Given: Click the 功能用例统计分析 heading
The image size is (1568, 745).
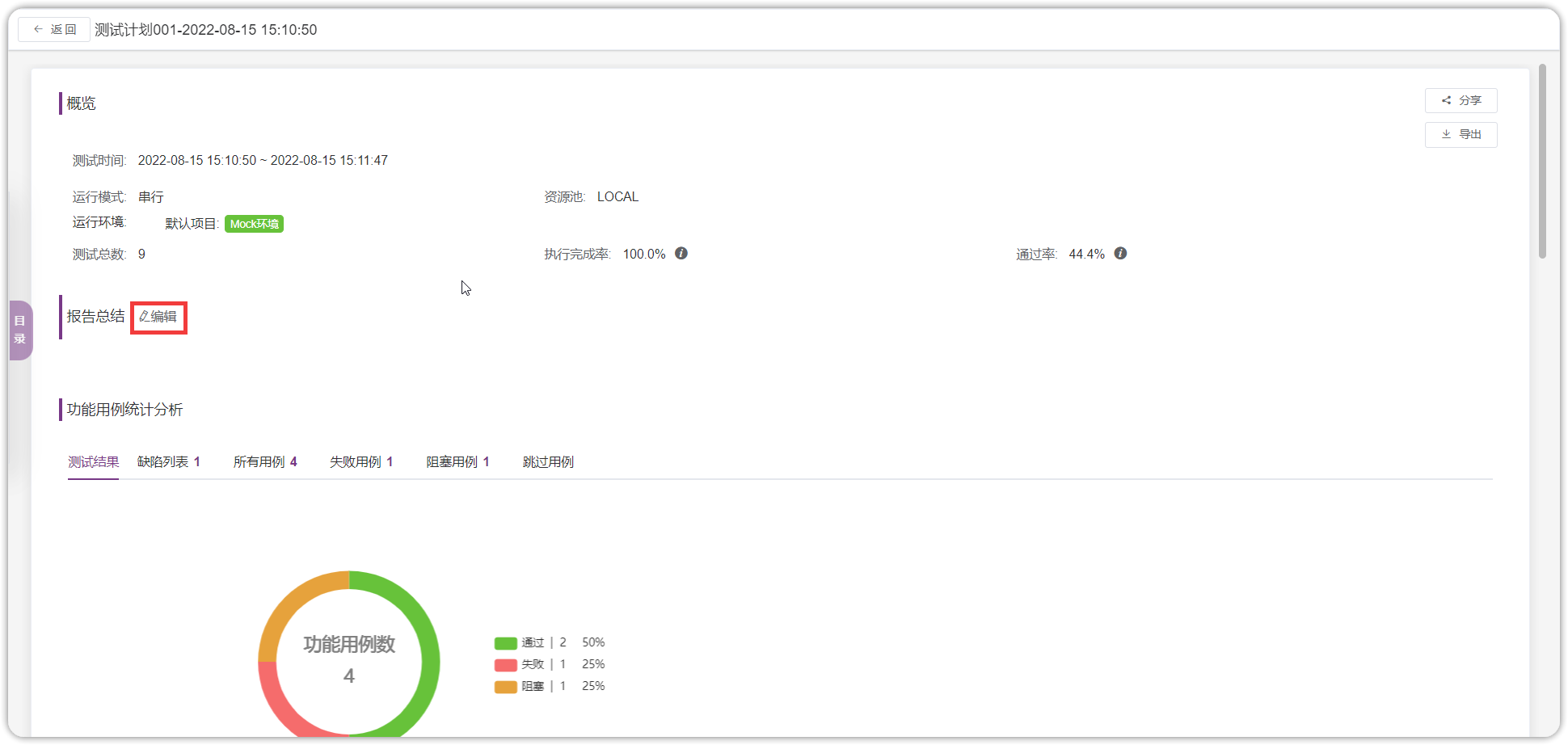Looking at the screenshot, I should 124,410.
